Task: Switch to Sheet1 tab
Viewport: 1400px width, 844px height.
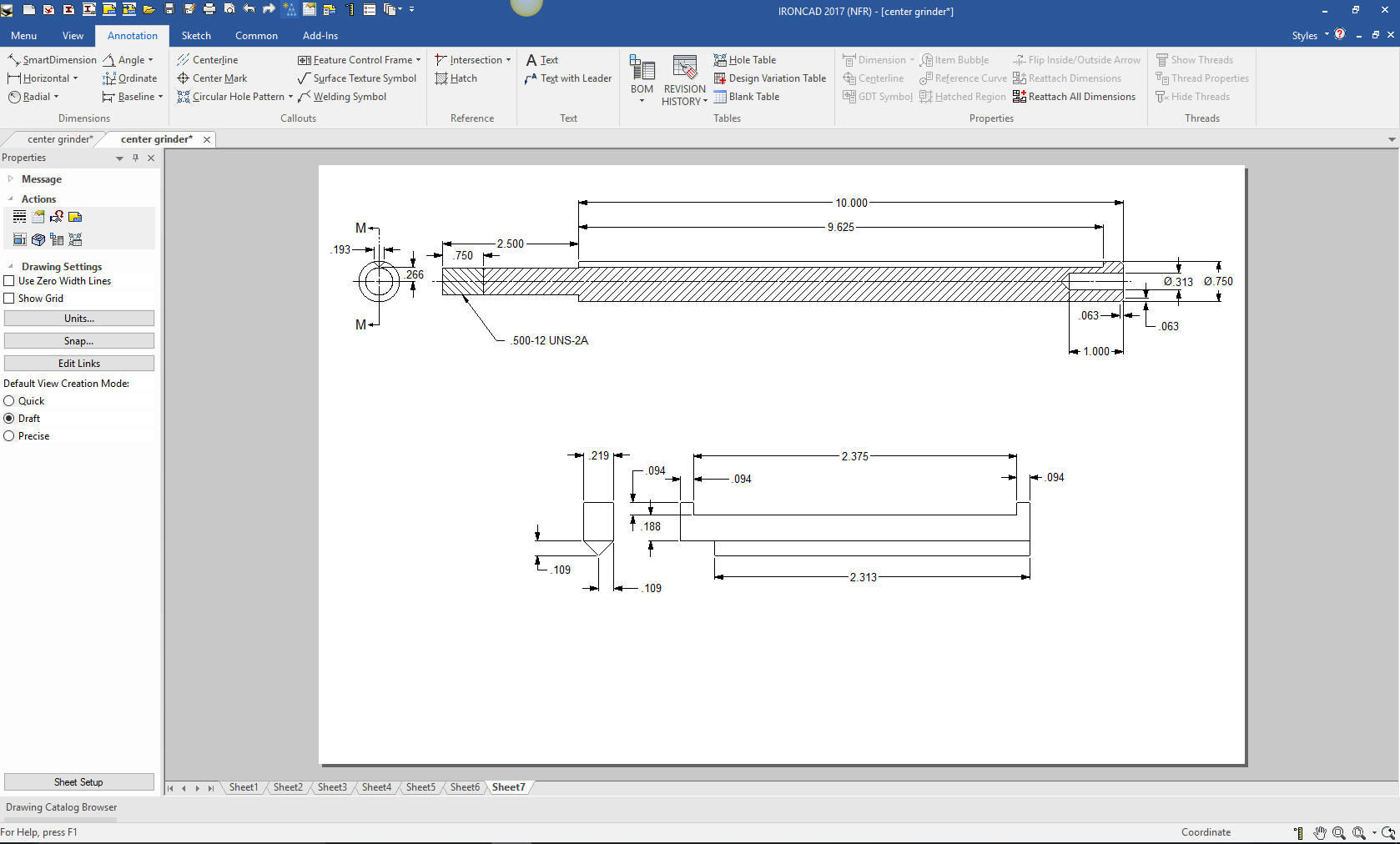Action: tap(244, 787)
